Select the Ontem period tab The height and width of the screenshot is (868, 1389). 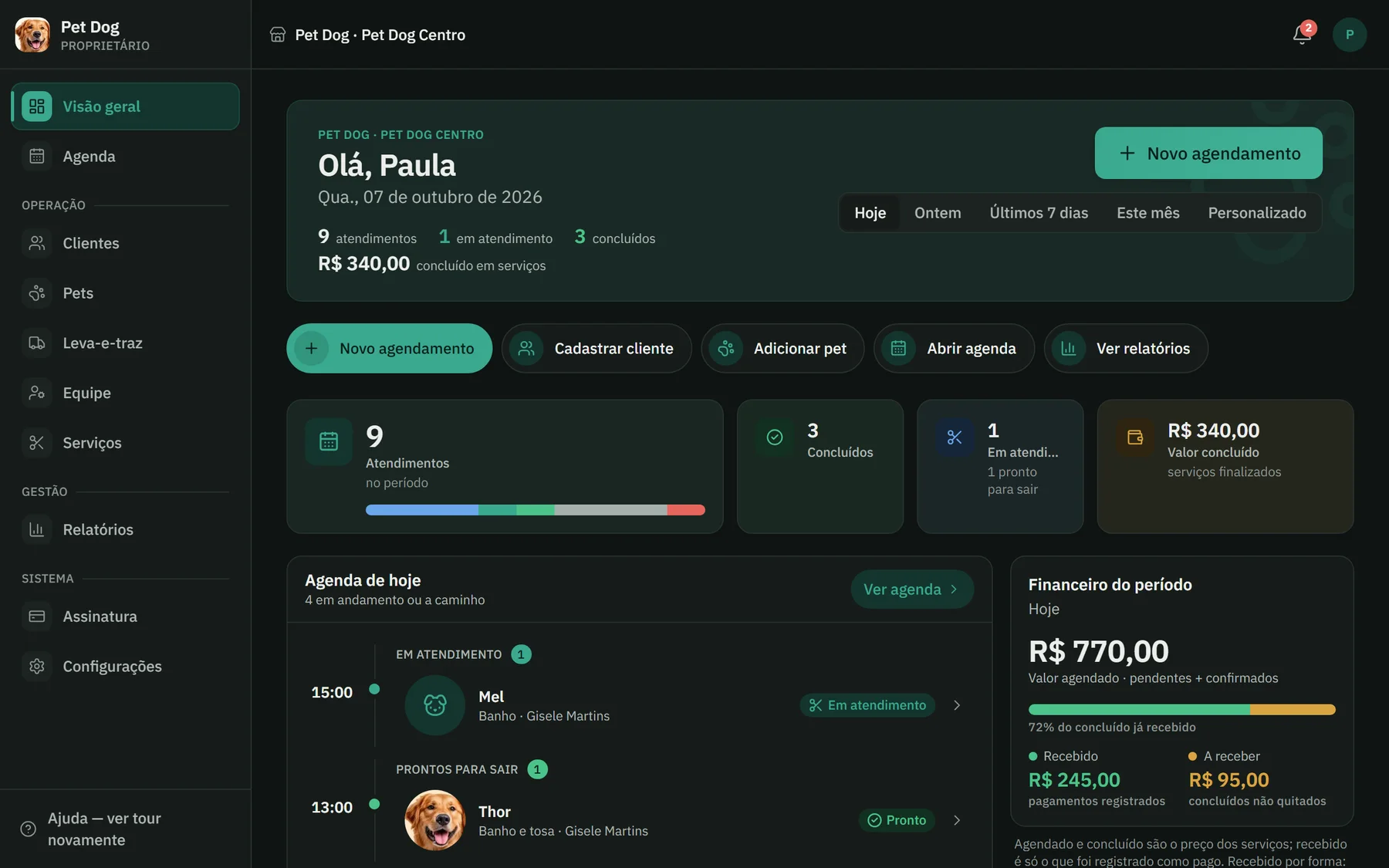point(938,213)
